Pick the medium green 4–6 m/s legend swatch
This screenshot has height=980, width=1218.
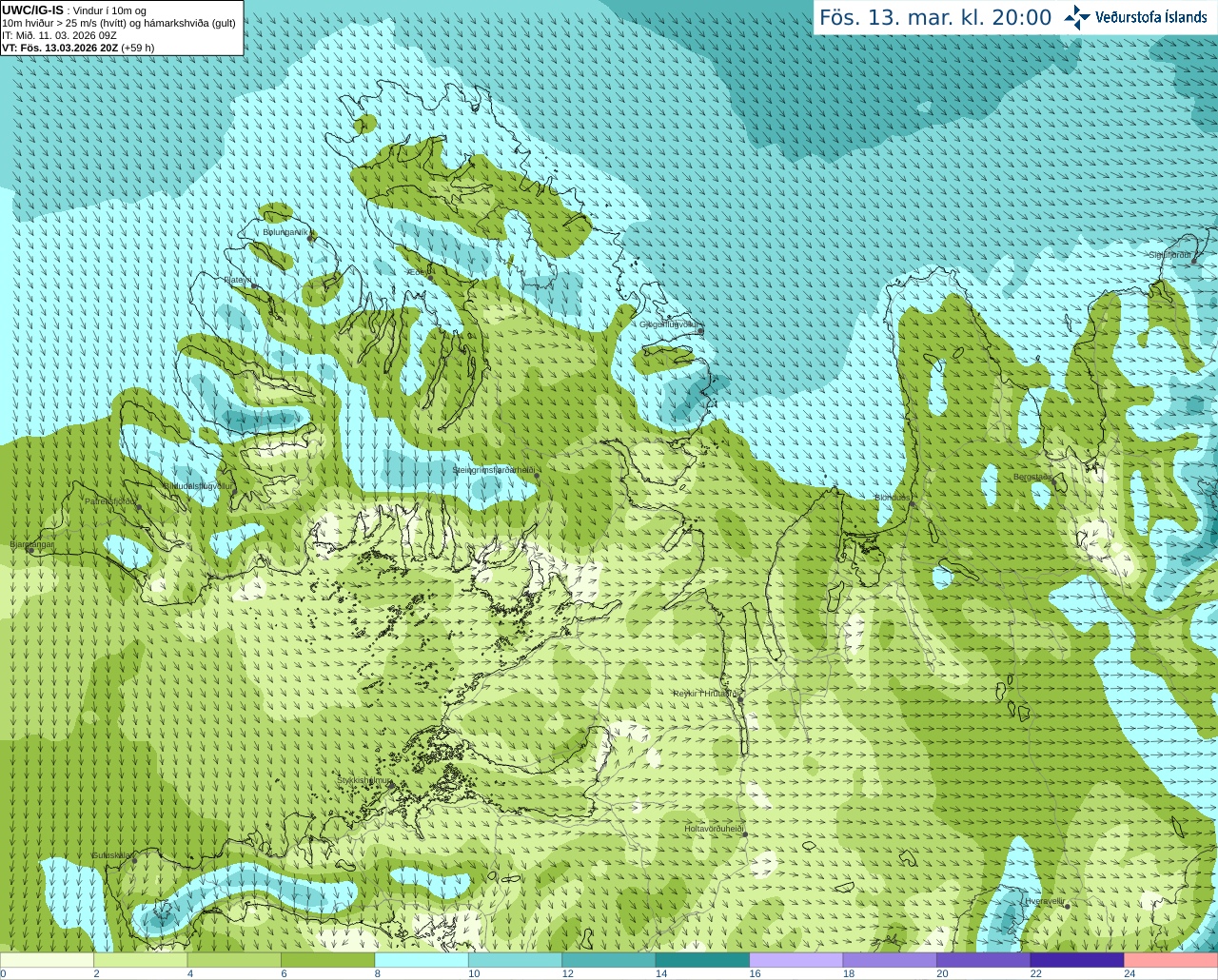tap(234, 960)
